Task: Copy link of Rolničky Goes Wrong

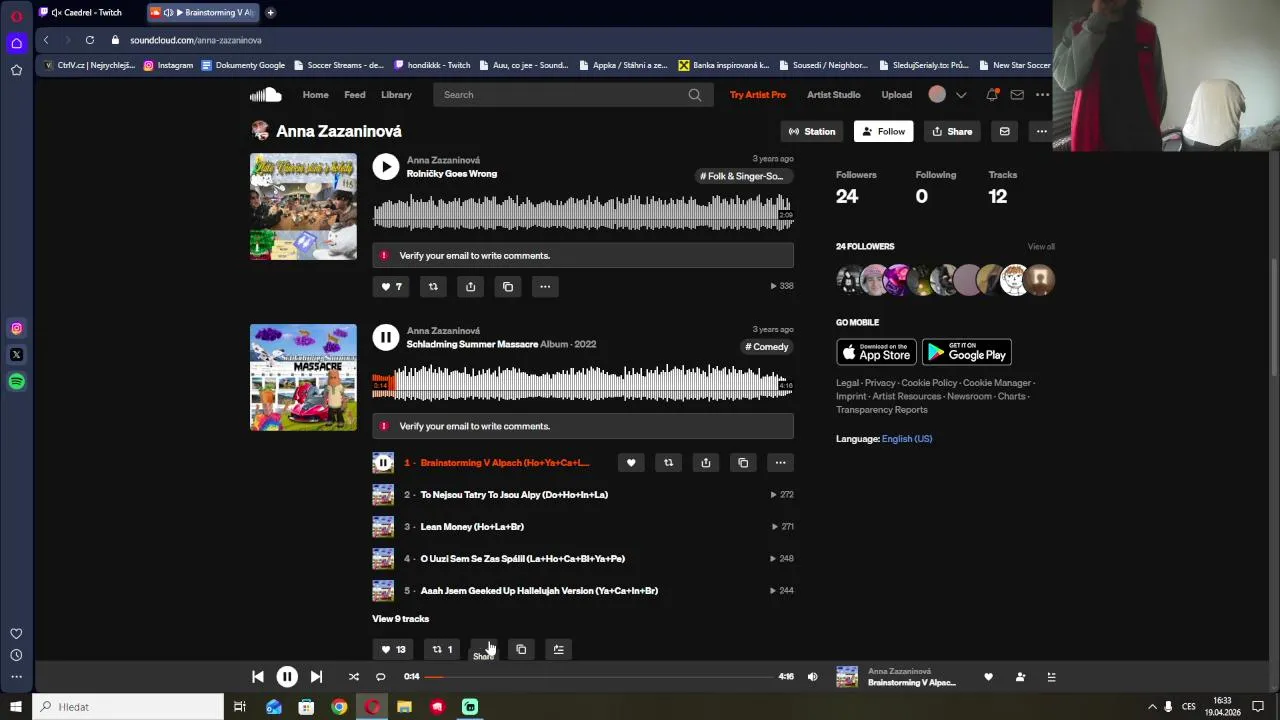Action: 508,287
